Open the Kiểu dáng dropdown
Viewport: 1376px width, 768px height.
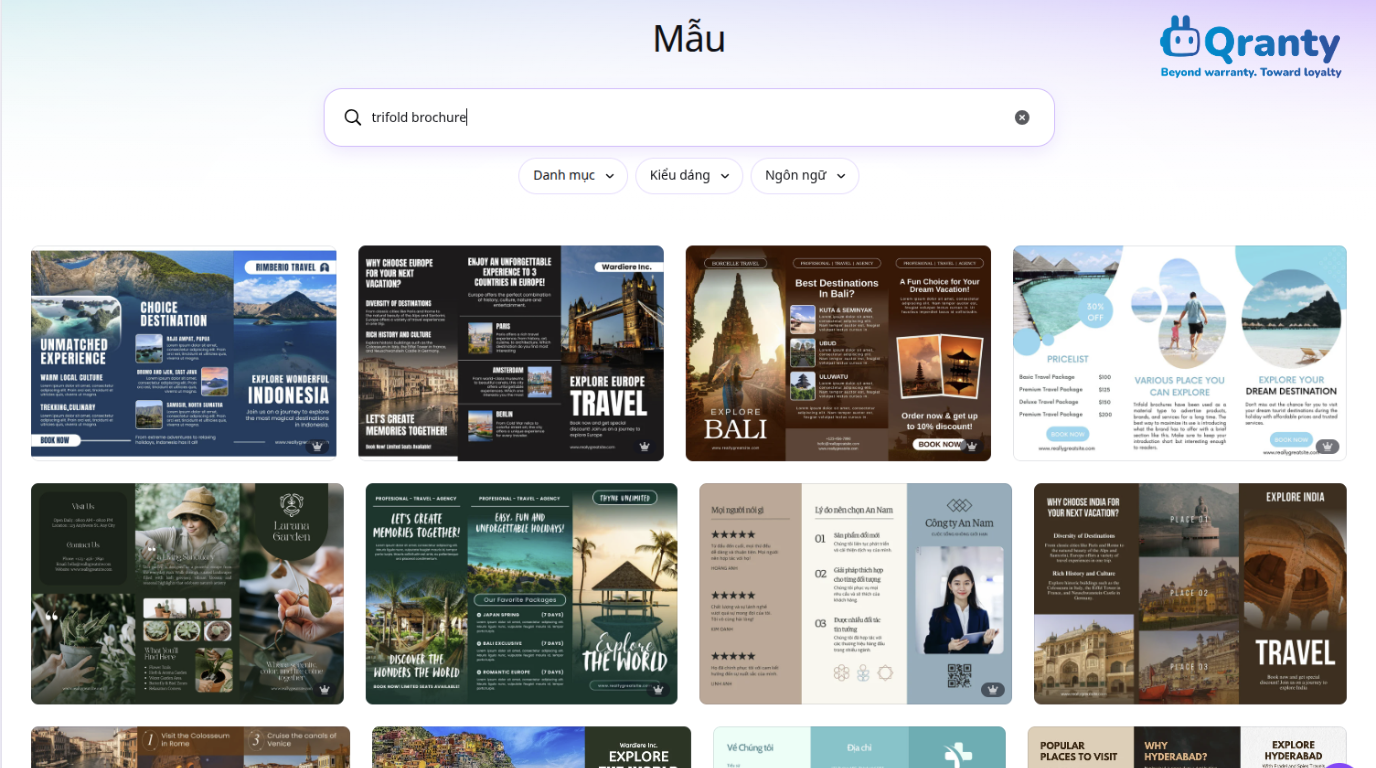click(x=689, y=176)
